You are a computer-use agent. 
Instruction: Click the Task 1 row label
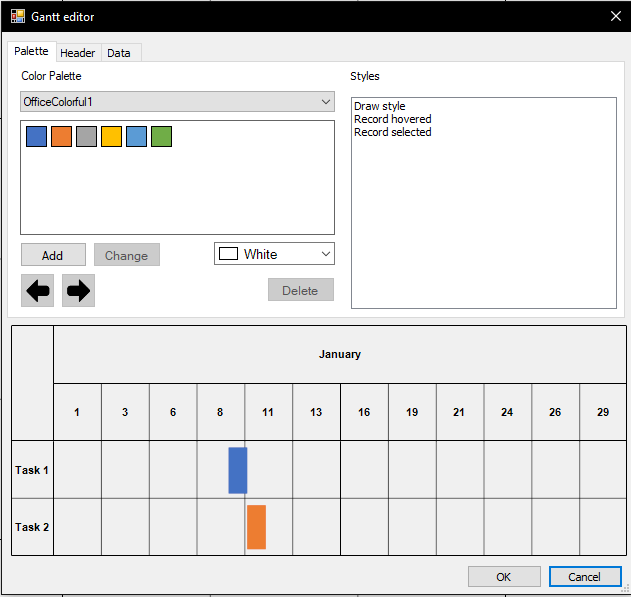tap(32, 470)
